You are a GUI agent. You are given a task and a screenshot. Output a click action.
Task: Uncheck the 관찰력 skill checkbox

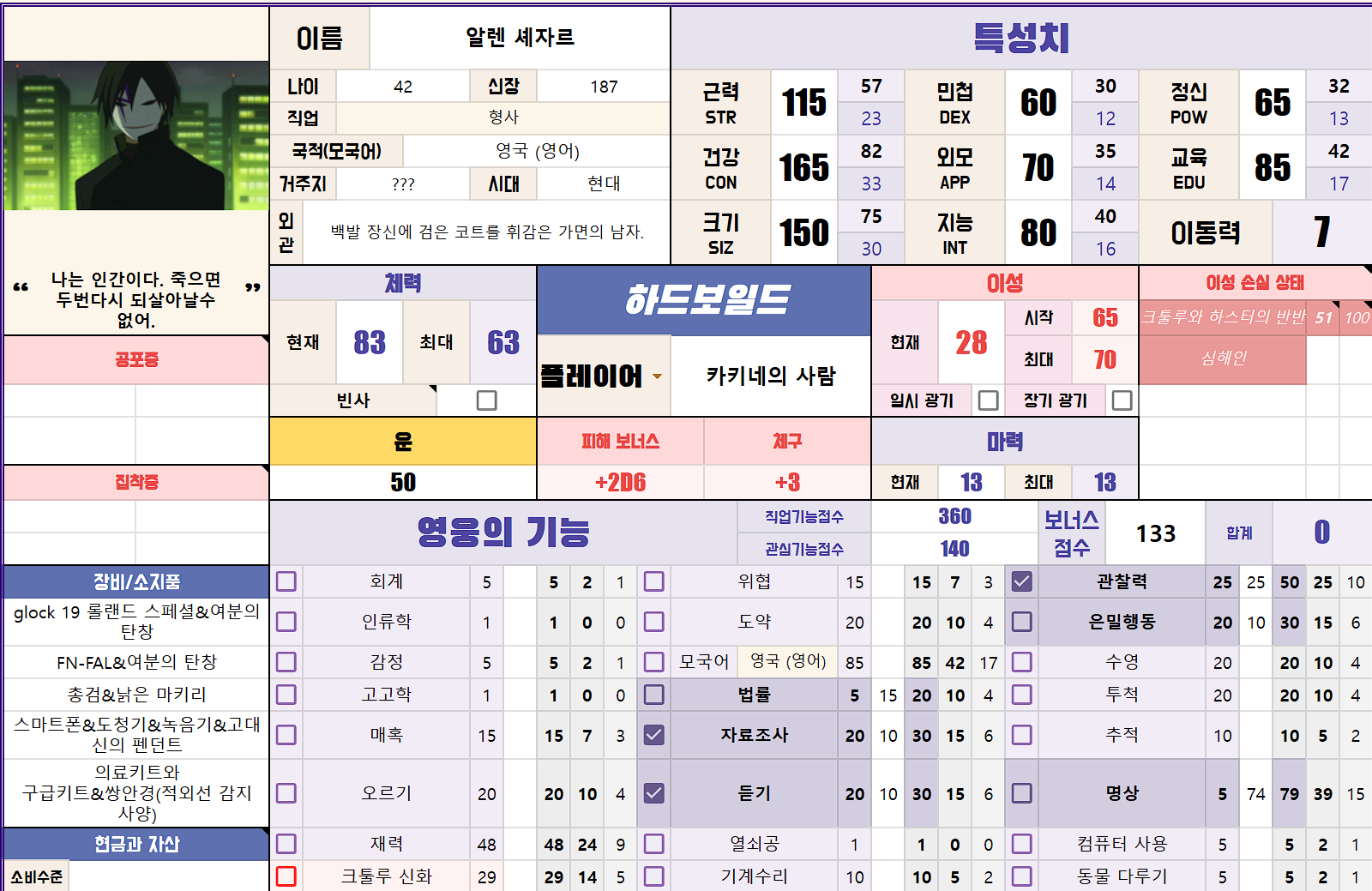(1021, 581)
